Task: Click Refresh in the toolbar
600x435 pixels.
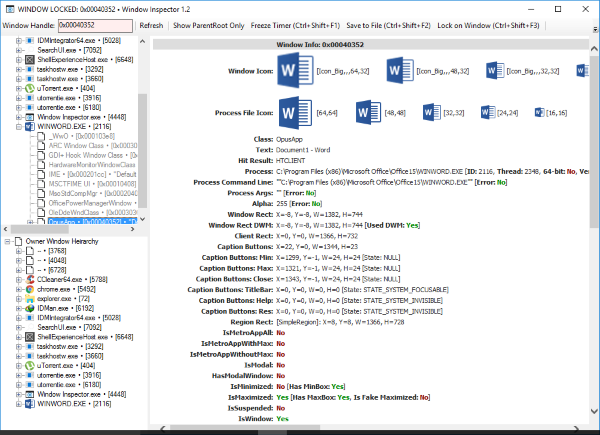Action: [x=151, y=26]
